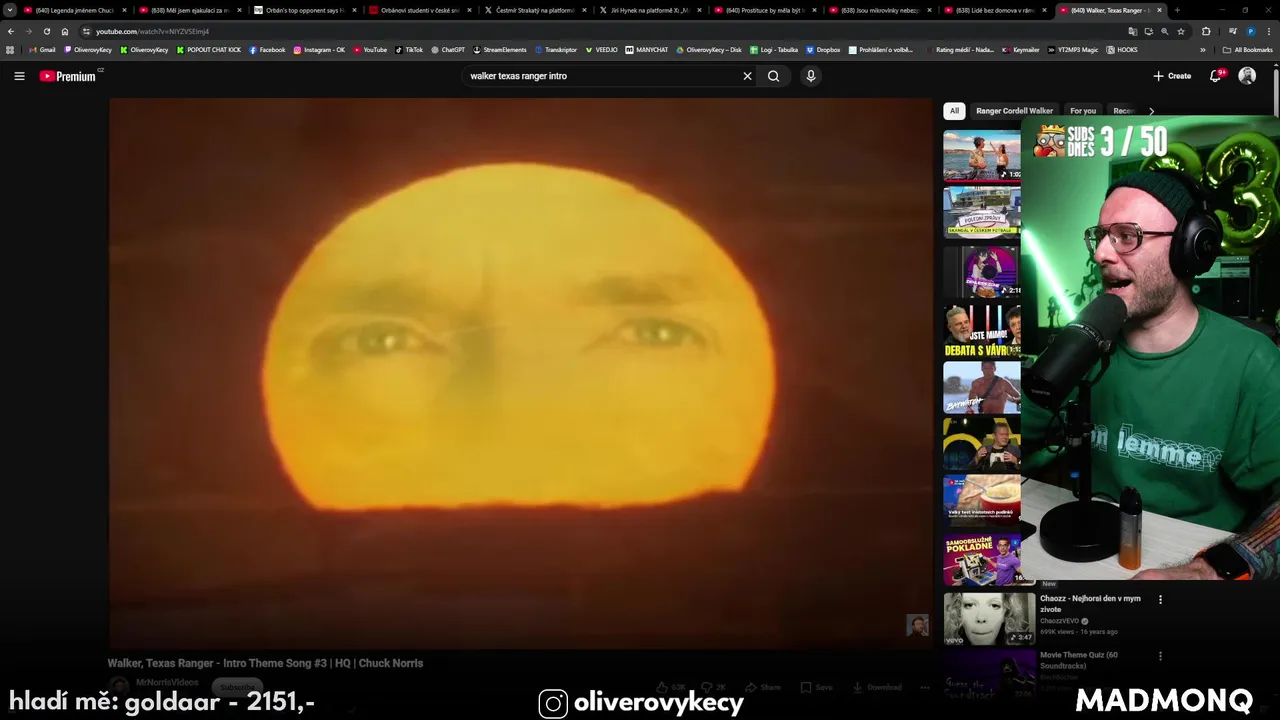Open Chaozz - Nejhorsi den v mym zivote title
This screenshot has height=720, width=1280.
click(x=1090, y=603)
